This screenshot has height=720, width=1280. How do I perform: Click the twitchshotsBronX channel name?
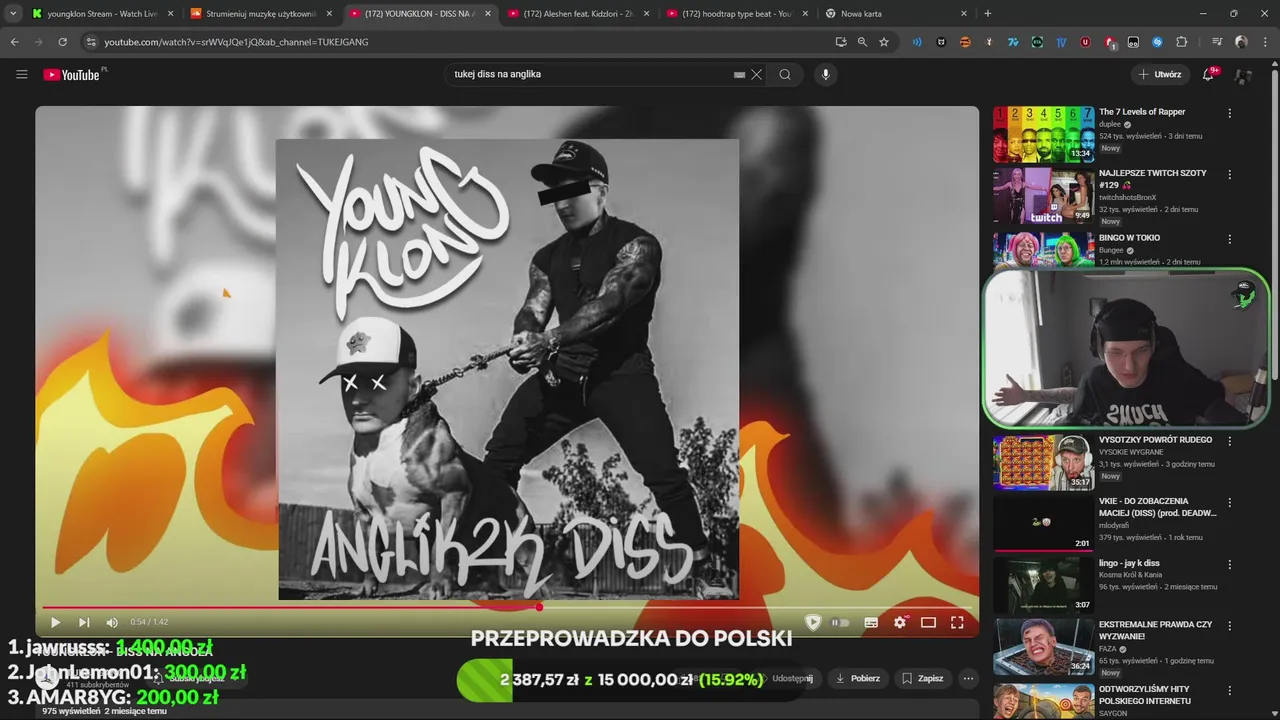pos(1127,197)
